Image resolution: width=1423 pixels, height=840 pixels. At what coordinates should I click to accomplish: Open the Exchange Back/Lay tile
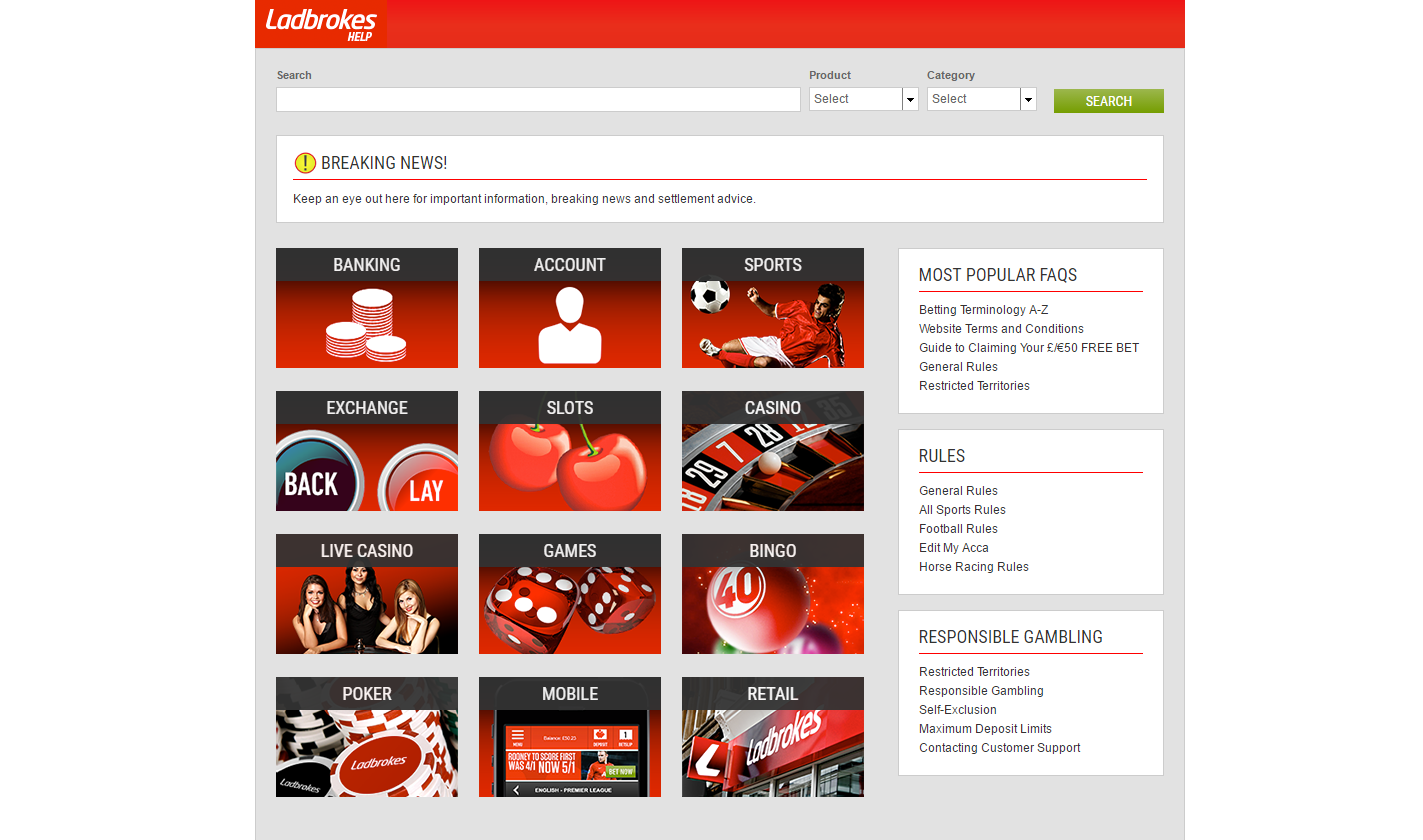tap(366, 451)
